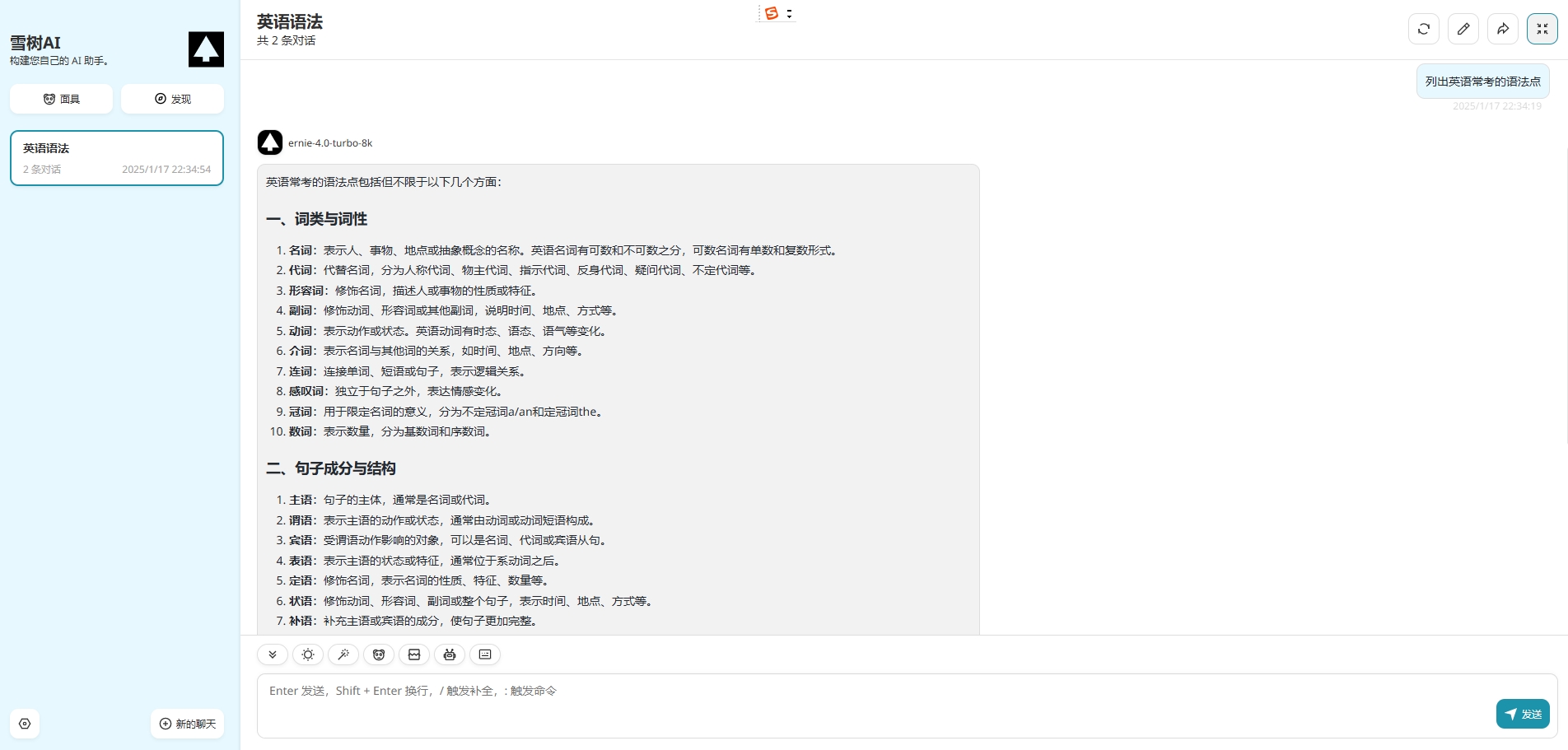
Task: Start a 新的聊天 conversation
Action: (187, 723)
